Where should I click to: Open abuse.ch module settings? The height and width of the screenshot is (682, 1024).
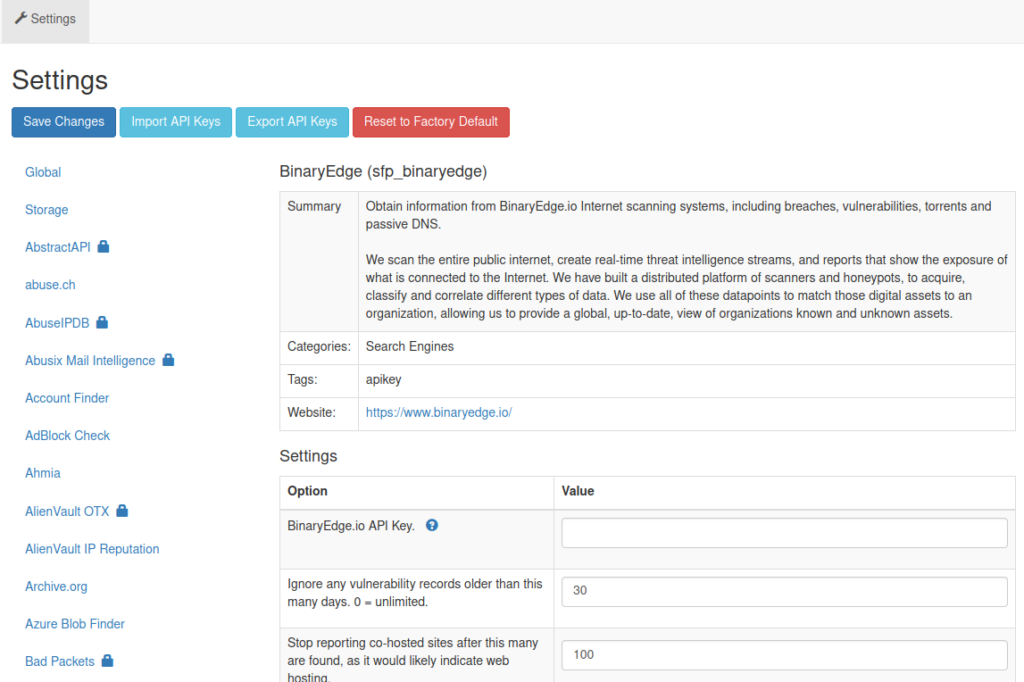[x=50, y=285]
